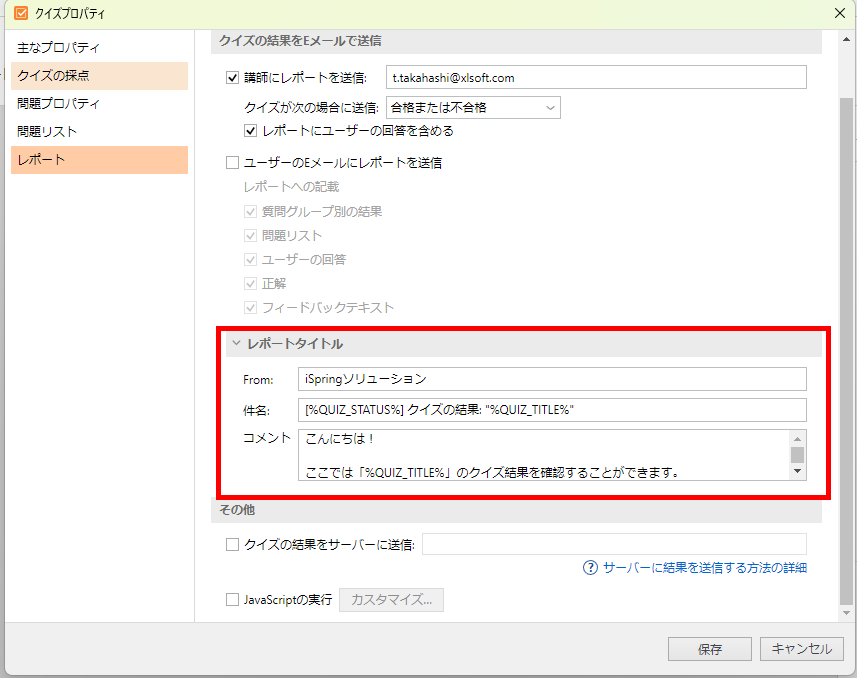Uncheck 講師にレポートを送信 checkbox
The width and height of the screenshot is (857, 678).
coord(233,78)
